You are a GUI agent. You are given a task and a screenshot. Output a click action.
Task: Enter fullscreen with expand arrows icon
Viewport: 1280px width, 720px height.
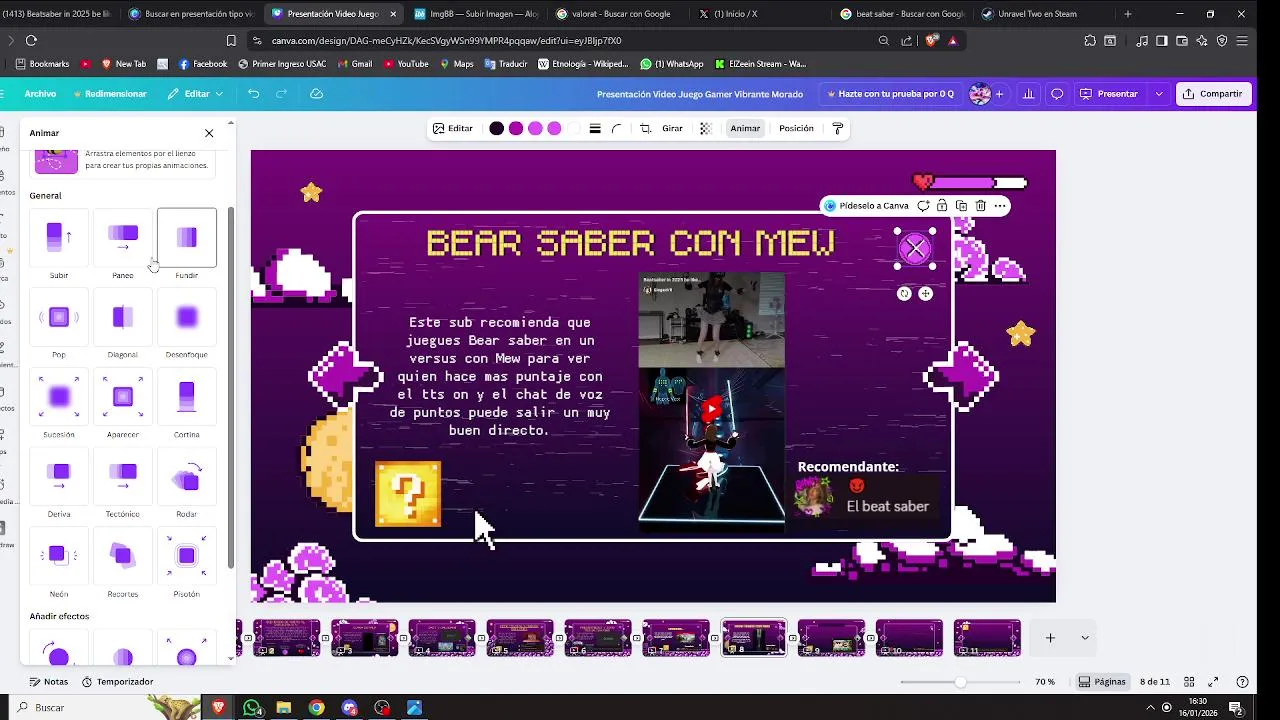click(1213, 682)
